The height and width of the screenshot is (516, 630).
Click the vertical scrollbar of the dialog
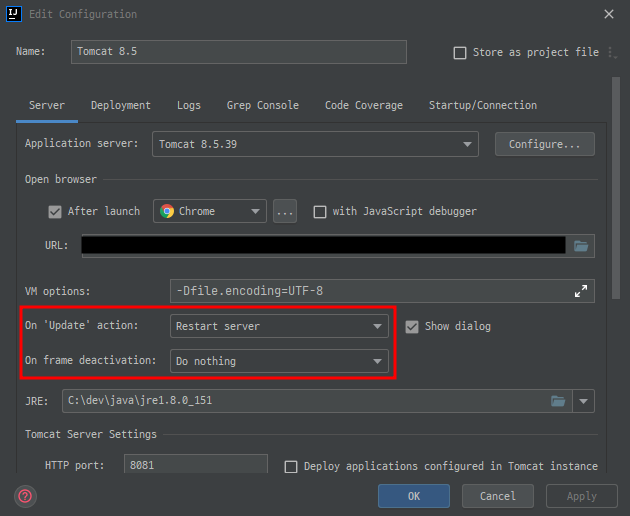tap(616, 188)
